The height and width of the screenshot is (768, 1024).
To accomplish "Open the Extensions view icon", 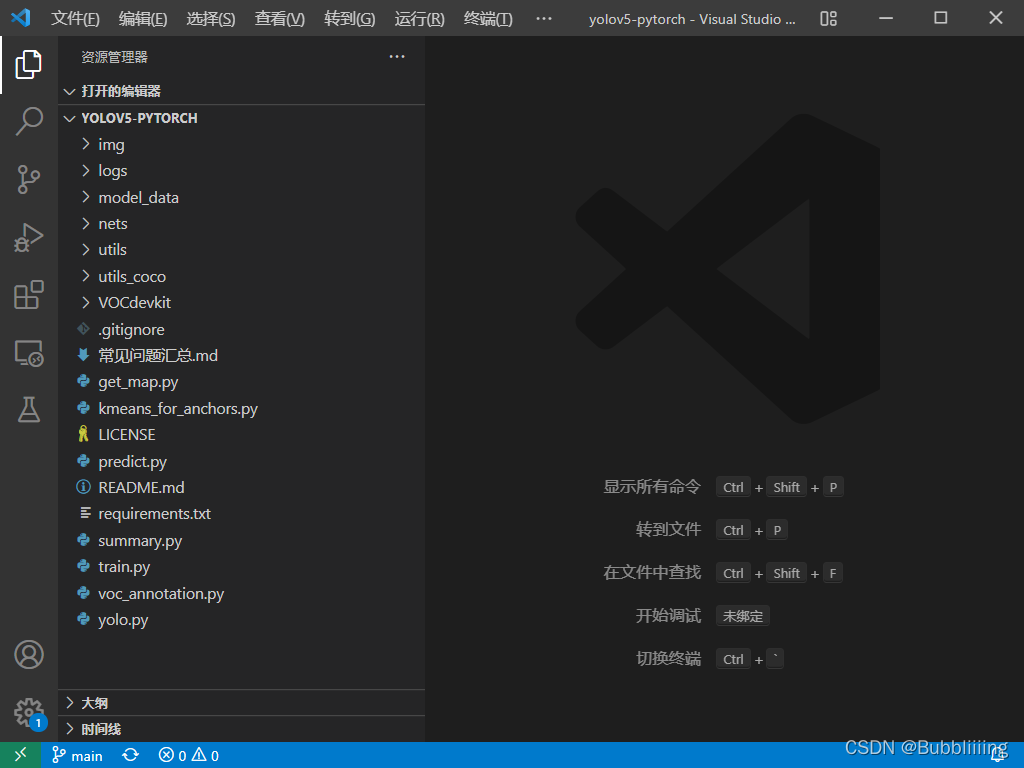I will click(x=29, y=295).
